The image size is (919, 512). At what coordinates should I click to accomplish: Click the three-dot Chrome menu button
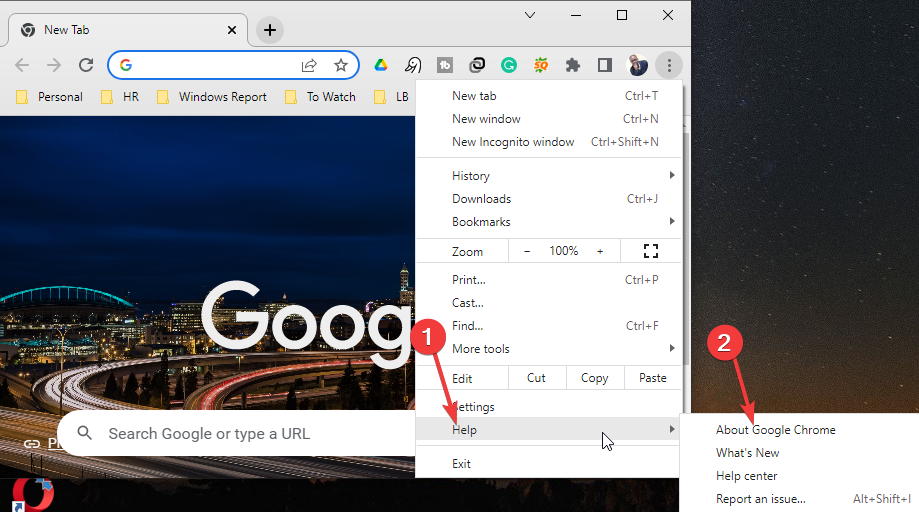click(x=669, y=65)
